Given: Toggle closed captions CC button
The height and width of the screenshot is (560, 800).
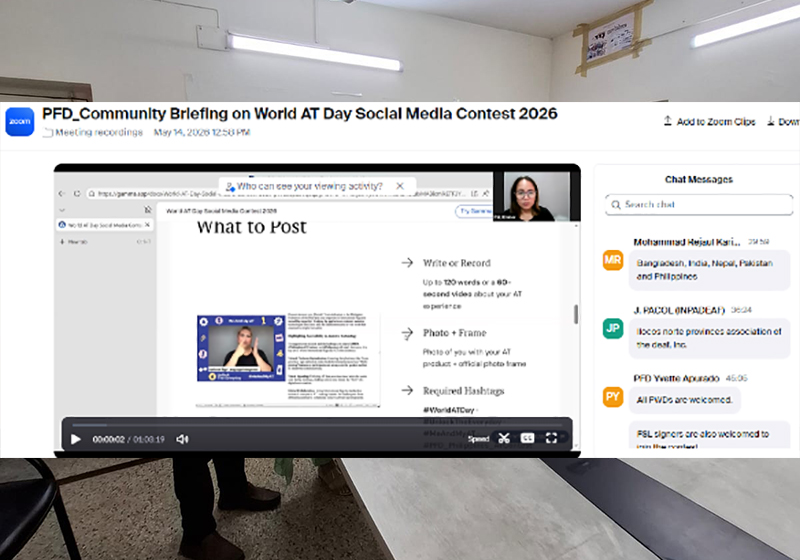Looking at the screenshot, I should pos(527,438).
